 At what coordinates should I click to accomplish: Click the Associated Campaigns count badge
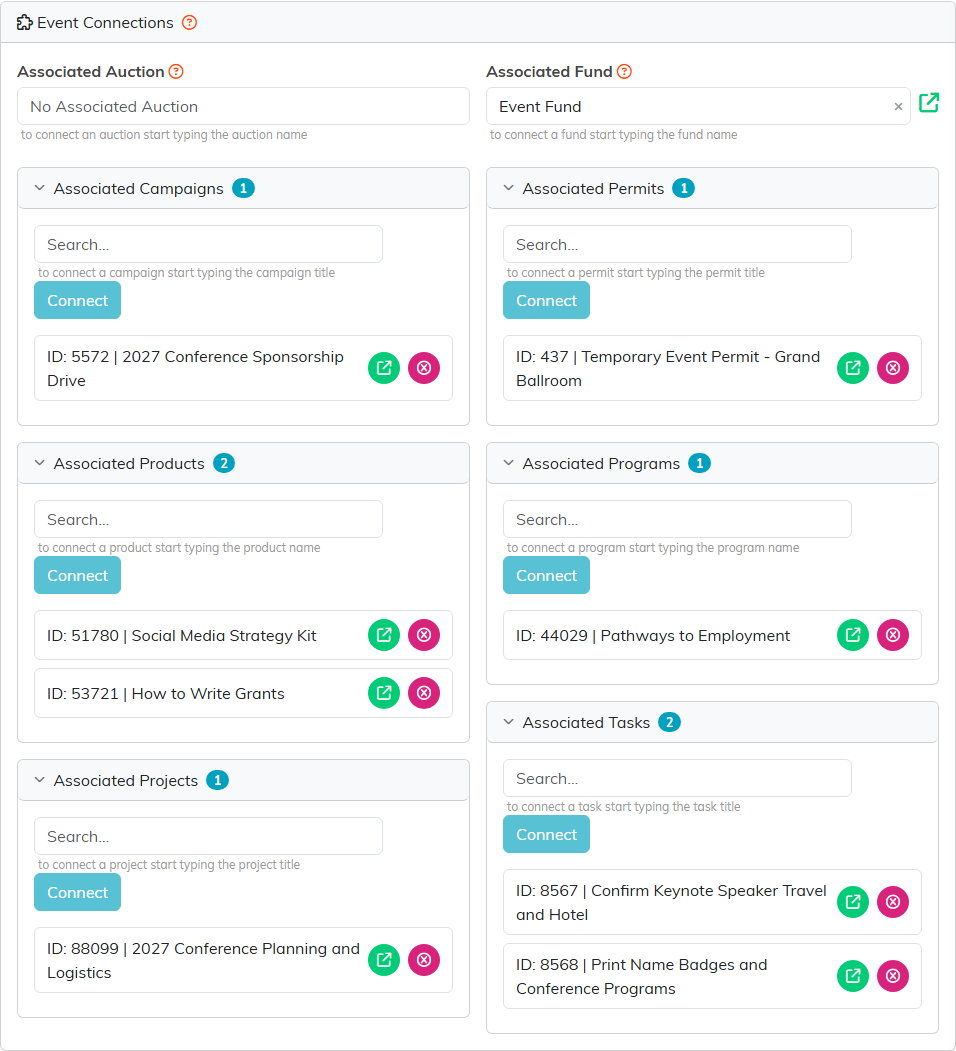(243, 188)
